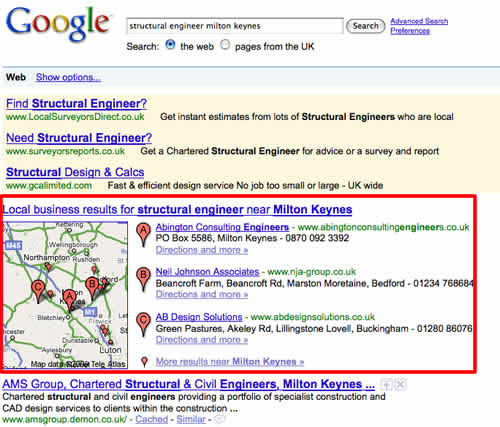Open More results near Milton Keynes
This screenshot has height=427, width=500.
point(230,362)
